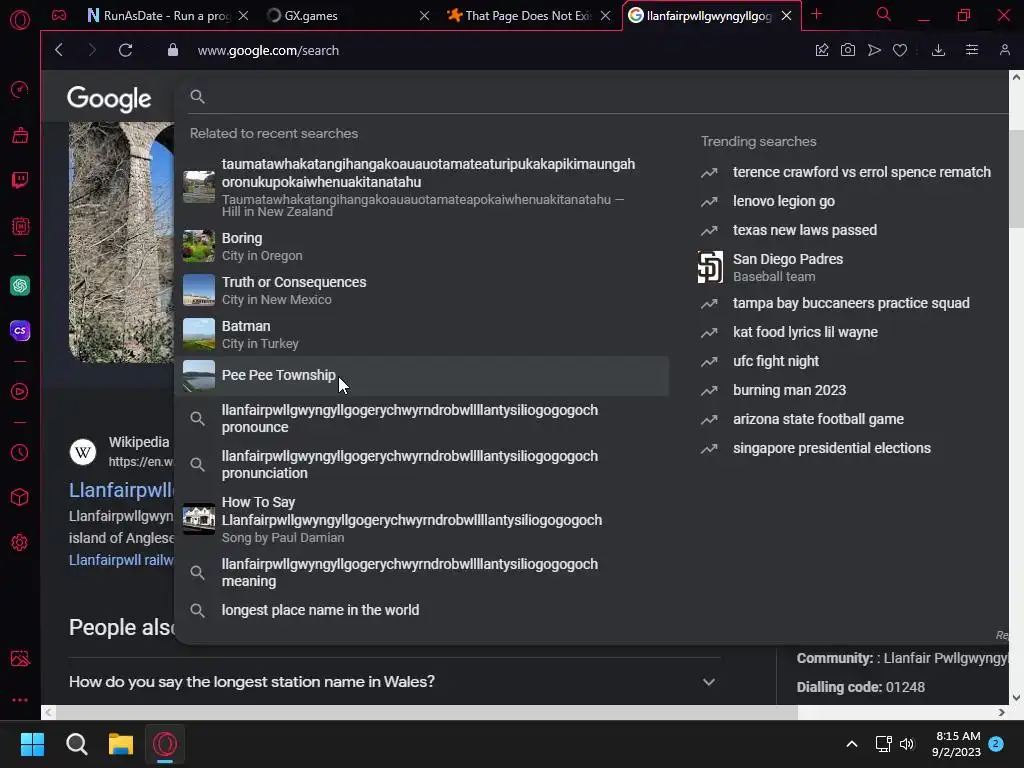
Task: Click the horizontal scrollbar of the page
Action: point(426,712)
